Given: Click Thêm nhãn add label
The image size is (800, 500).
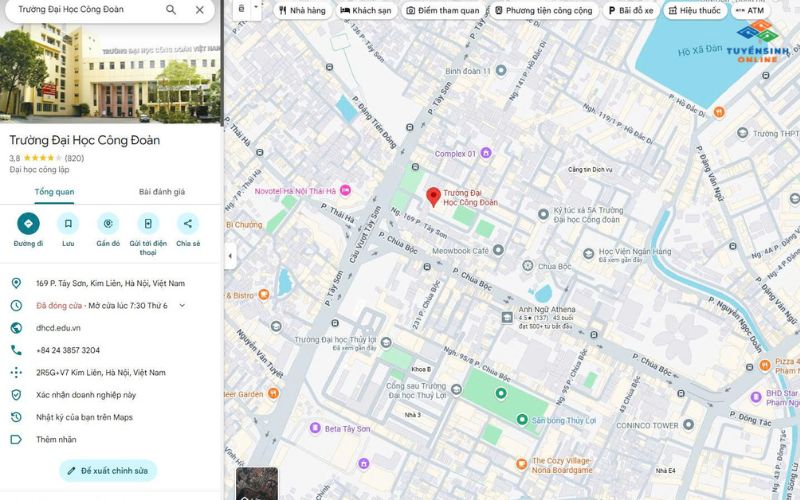Looking at the screenshot, I should pyautogui.click(x=56, y=439).
